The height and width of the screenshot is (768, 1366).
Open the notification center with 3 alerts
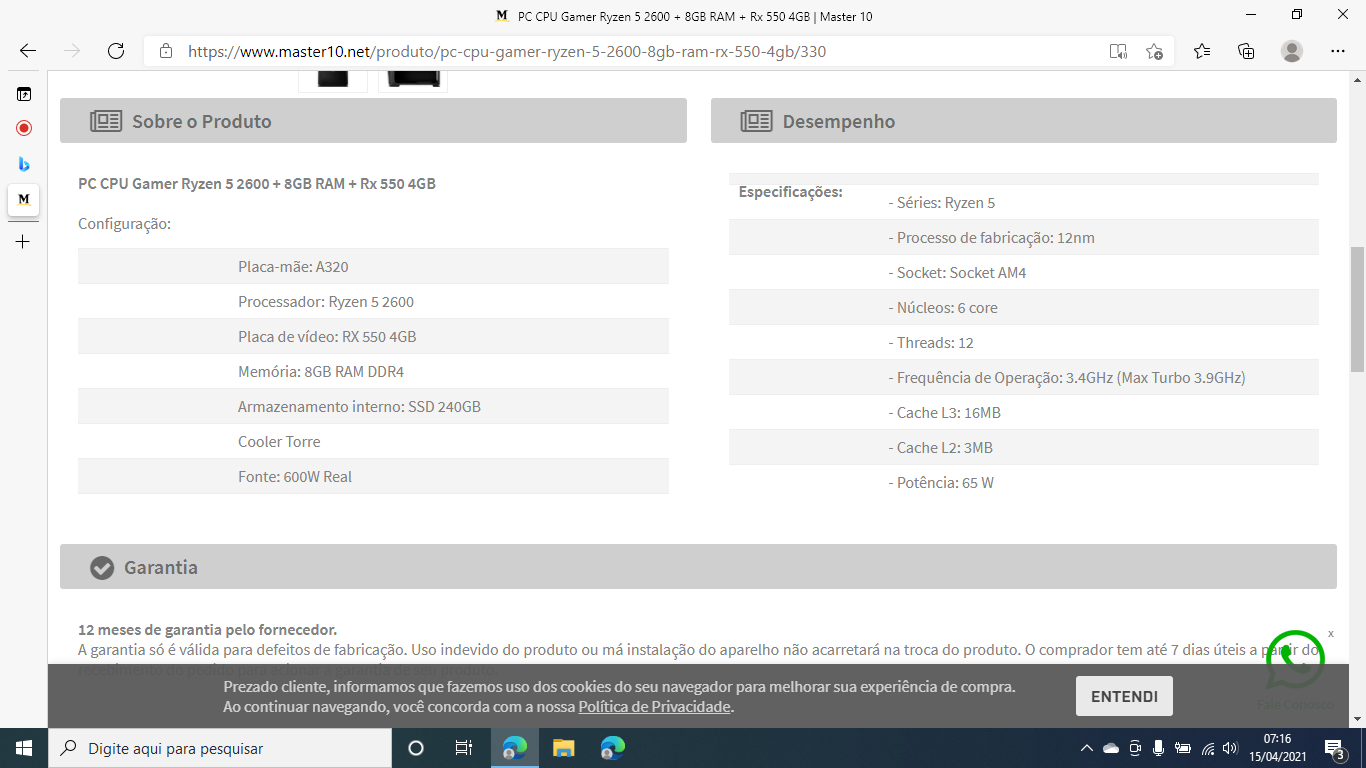click(1334, 748)
